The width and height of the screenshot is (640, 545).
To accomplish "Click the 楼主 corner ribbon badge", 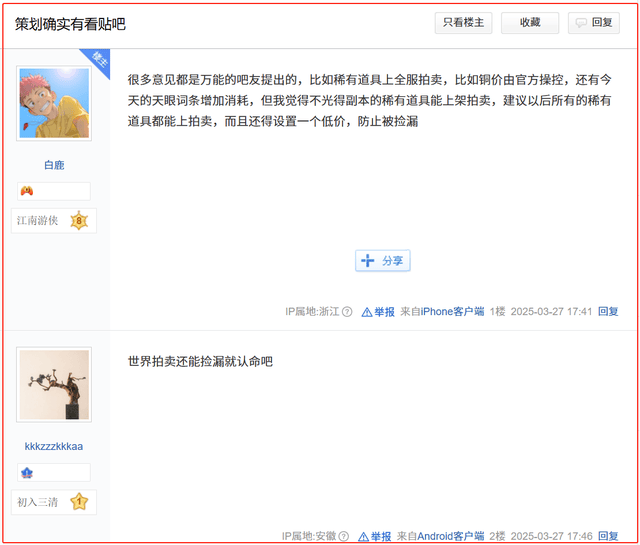I will point(98,60).
